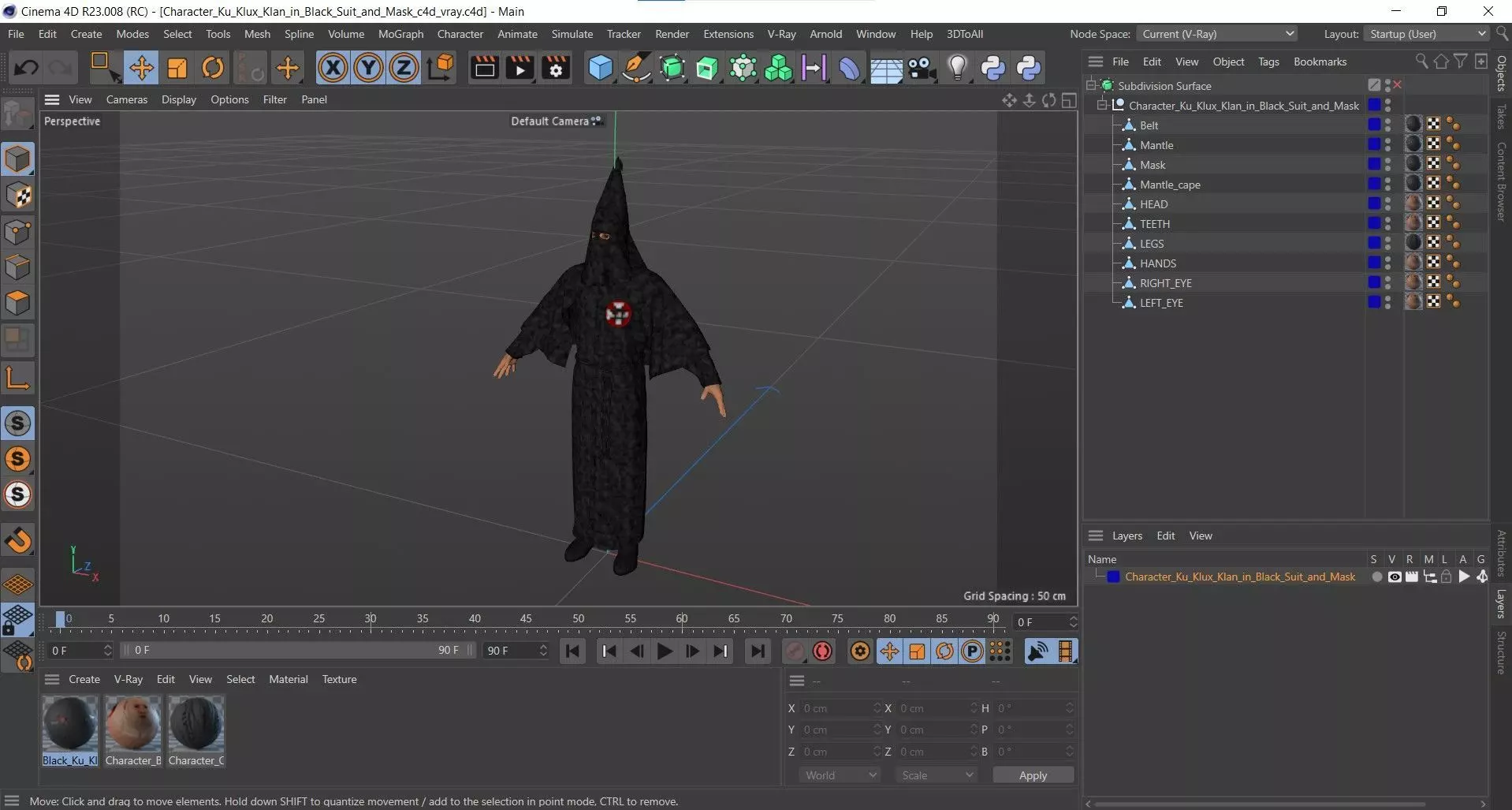Click the Extrude generator icon
This screenshot has width=1512, height=810.
pyautogui.click(x=707, y=68)
